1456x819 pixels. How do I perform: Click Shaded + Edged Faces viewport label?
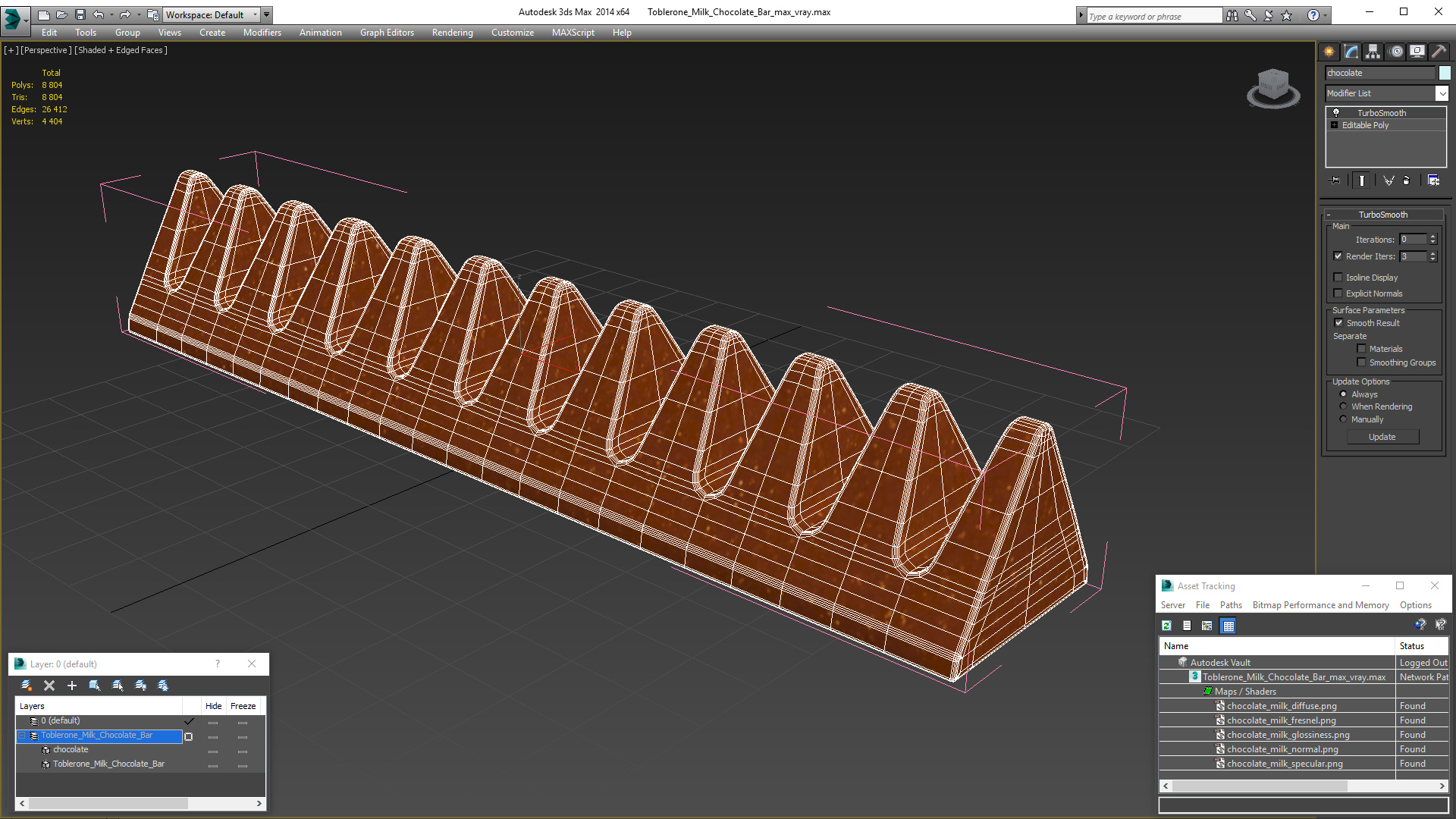[x=121, y=50]
